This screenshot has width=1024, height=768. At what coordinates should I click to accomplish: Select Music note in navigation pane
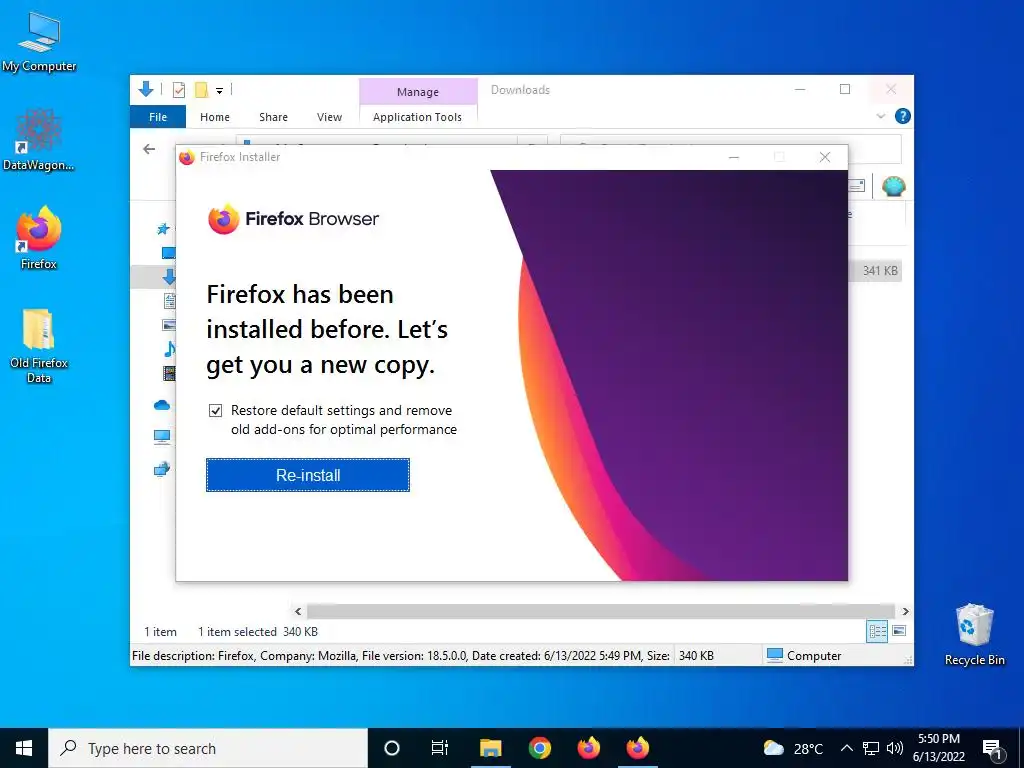click(x=169, y=349)
